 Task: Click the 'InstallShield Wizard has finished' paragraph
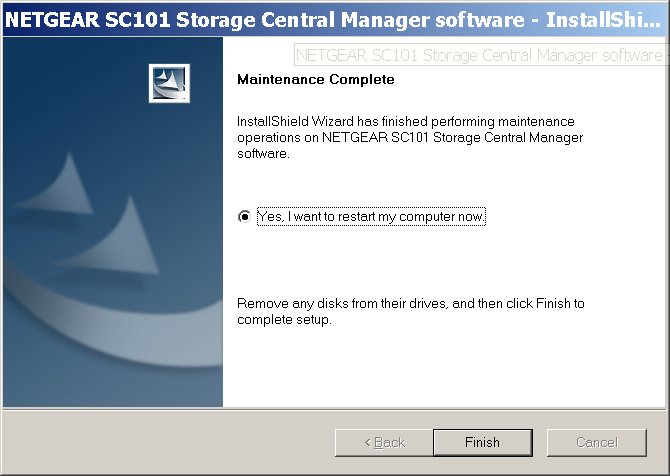coord(410,138)
